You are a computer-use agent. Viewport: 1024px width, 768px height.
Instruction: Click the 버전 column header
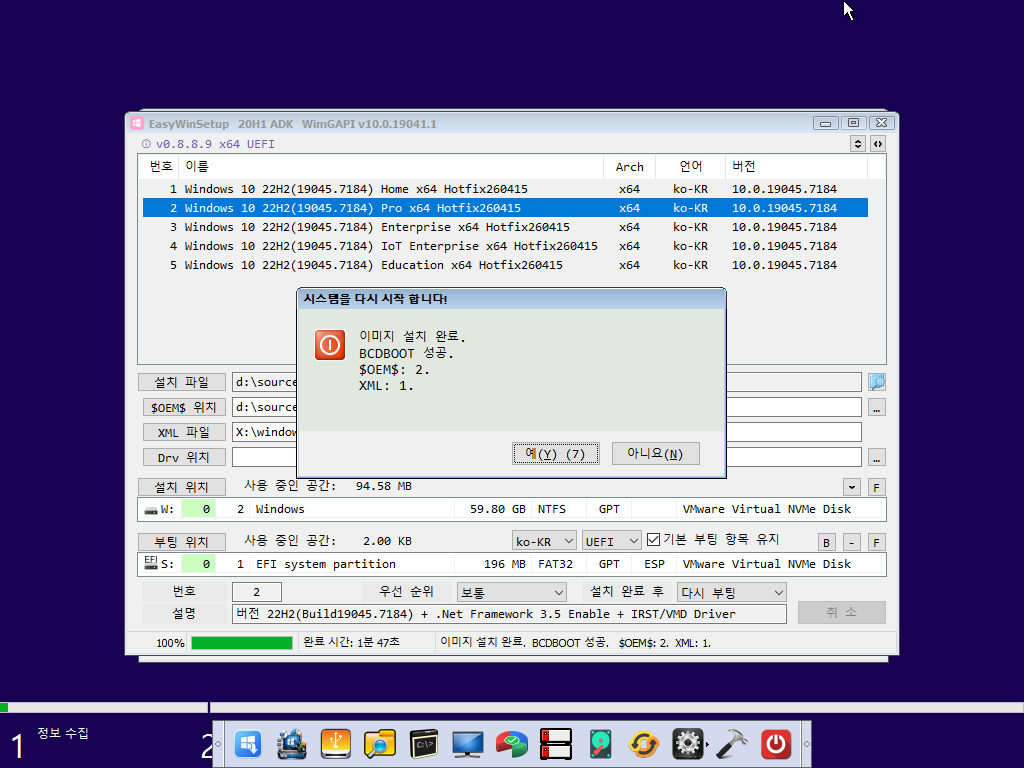[796, 167]
